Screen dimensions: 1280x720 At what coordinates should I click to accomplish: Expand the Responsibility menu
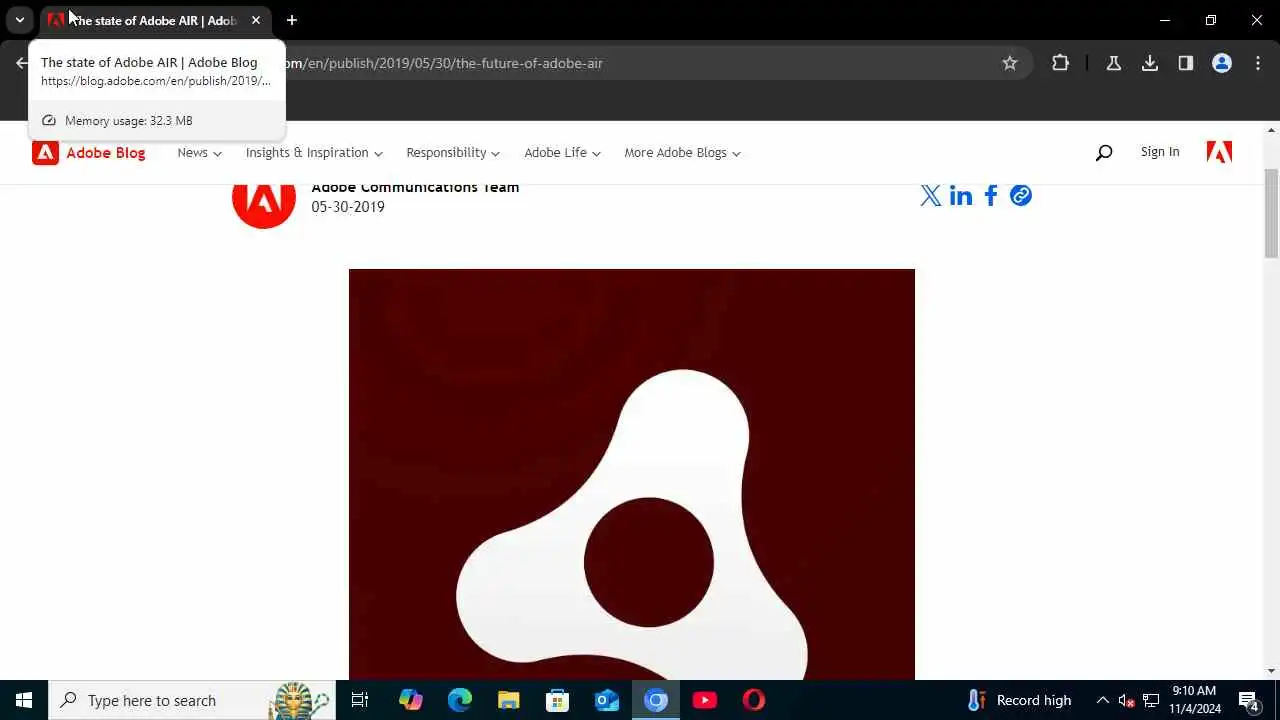pos(453,153)
